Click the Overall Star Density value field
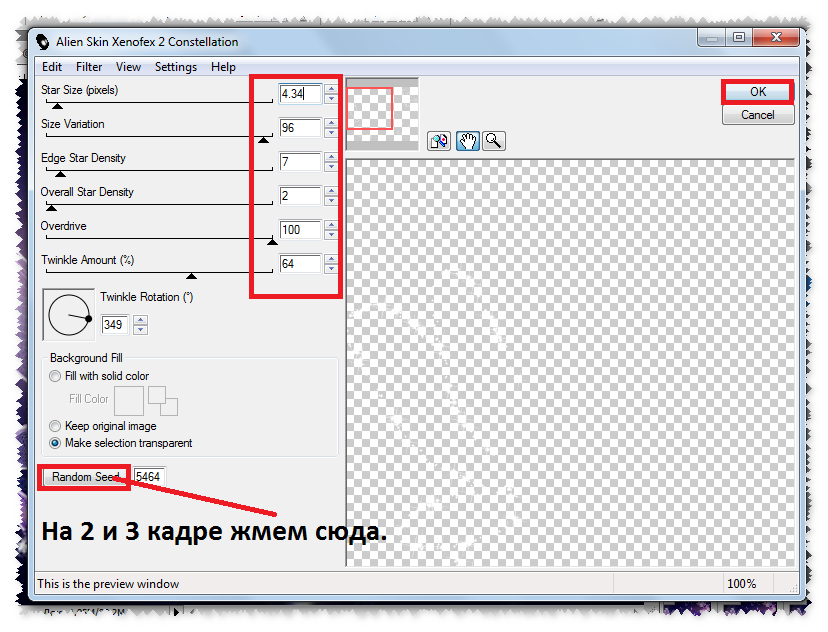 [300, 196]
